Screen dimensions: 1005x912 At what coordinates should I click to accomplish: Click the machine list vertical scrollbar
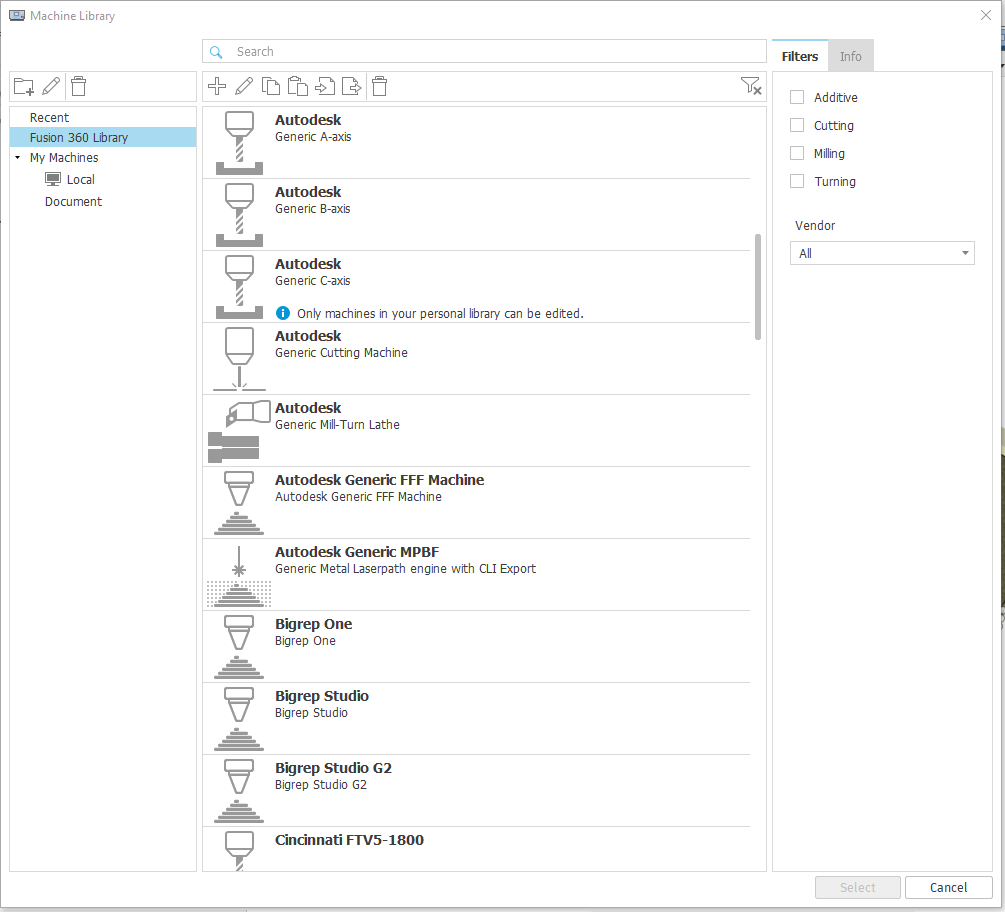click(758, 286)
